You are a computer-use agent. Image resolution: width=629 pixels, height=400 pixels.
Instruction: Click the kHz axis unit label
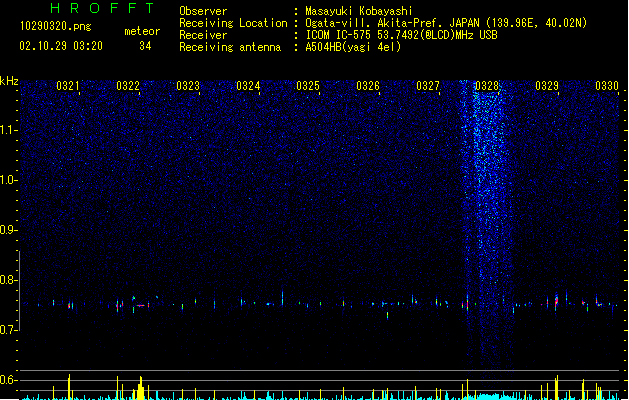click(9, 81)
